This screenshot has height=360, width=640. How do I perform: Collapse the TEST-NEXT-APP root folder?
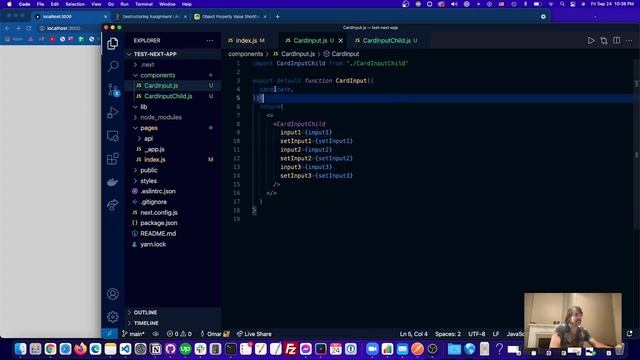click(x=173, y=54)
